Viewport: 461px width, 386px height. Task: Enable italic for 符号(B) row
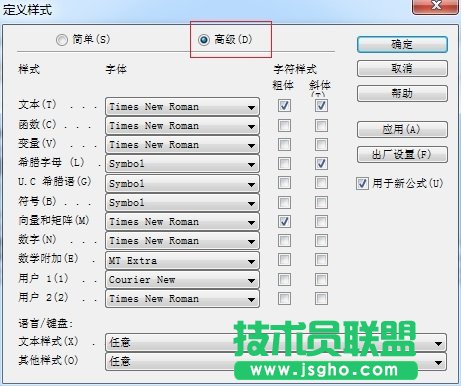coord(321,202)
